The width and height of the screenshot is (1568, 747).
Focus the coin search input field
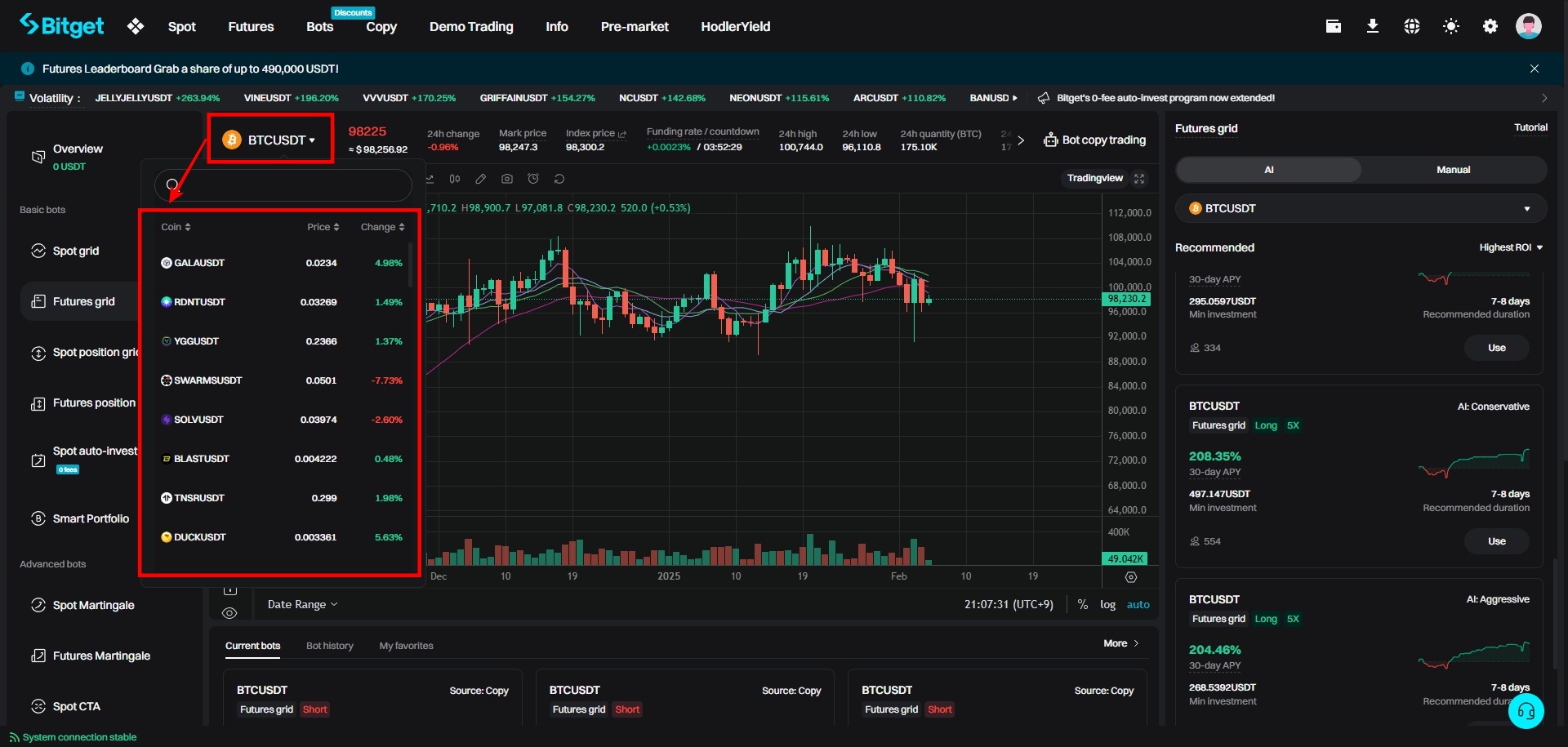click(283, 185)
